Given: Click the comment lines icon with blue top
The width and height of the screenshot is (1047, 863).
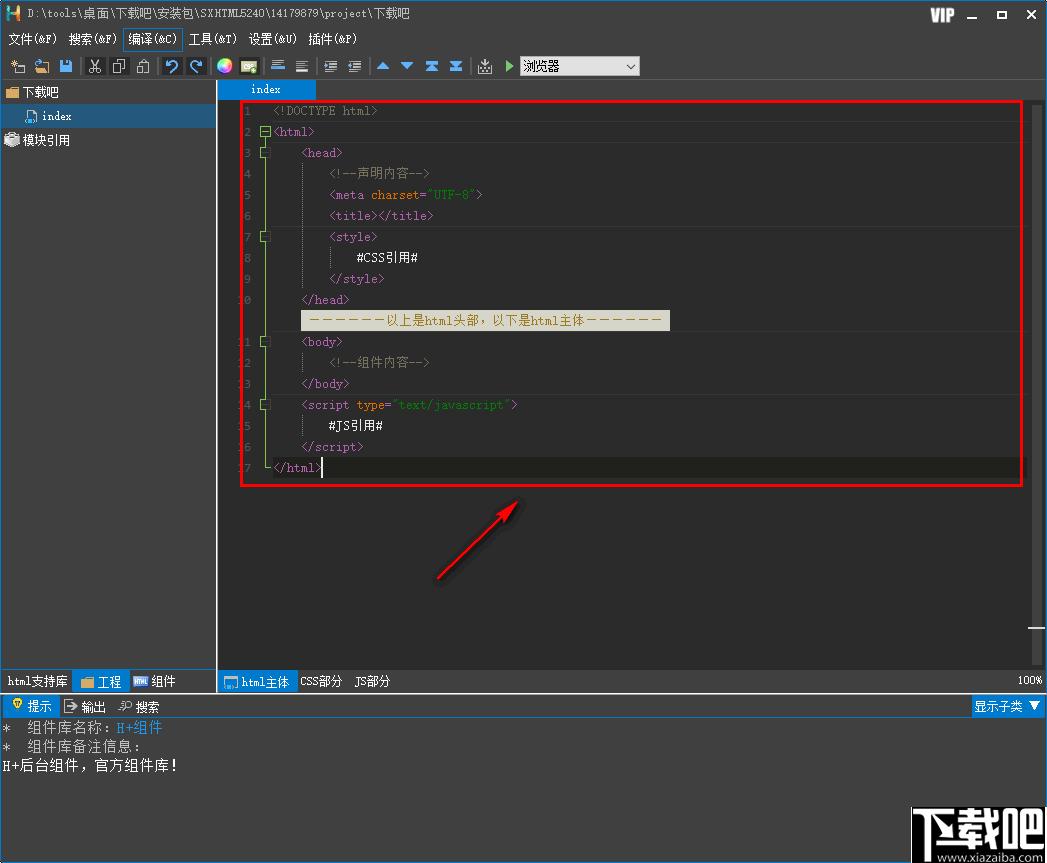Looking at the screenshot, I should tap(278, 66).
